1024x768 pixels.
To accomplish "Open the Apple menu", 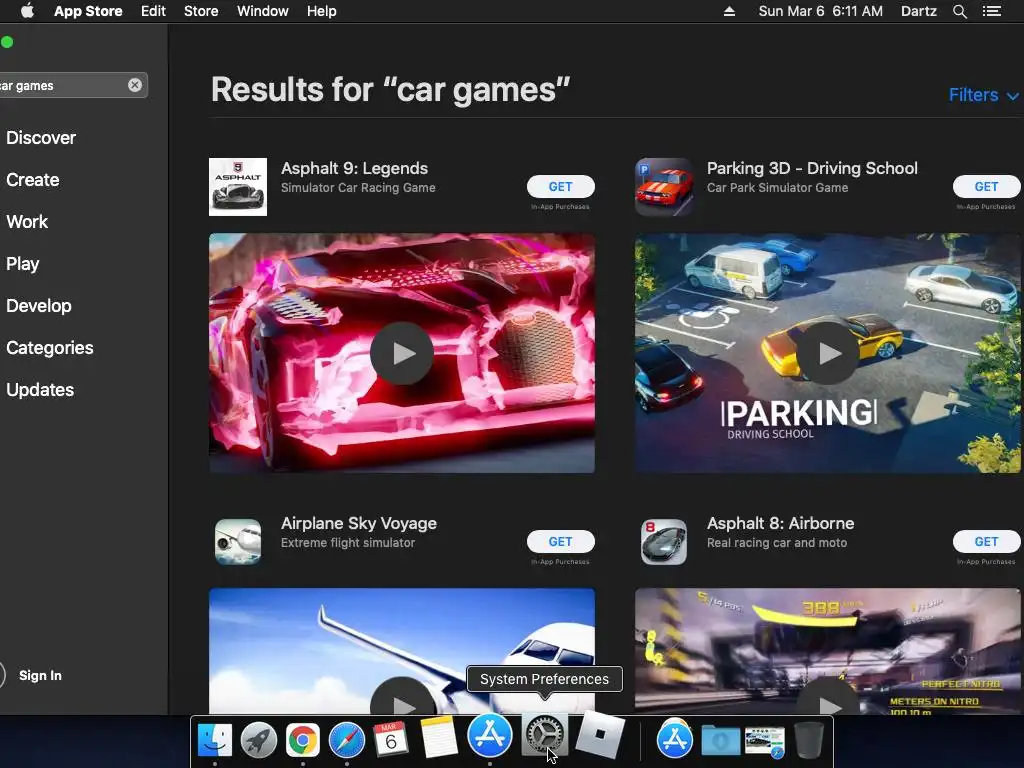I will 27,11.
